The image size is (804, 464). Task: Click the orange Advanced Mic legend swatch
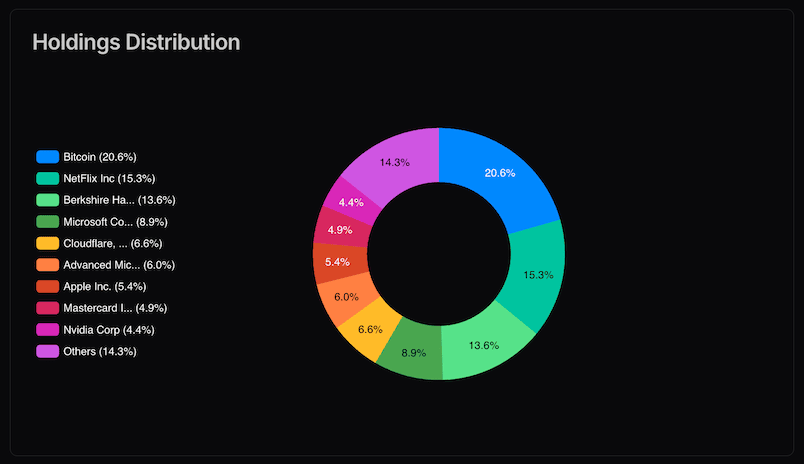click(x=48, y=265)
